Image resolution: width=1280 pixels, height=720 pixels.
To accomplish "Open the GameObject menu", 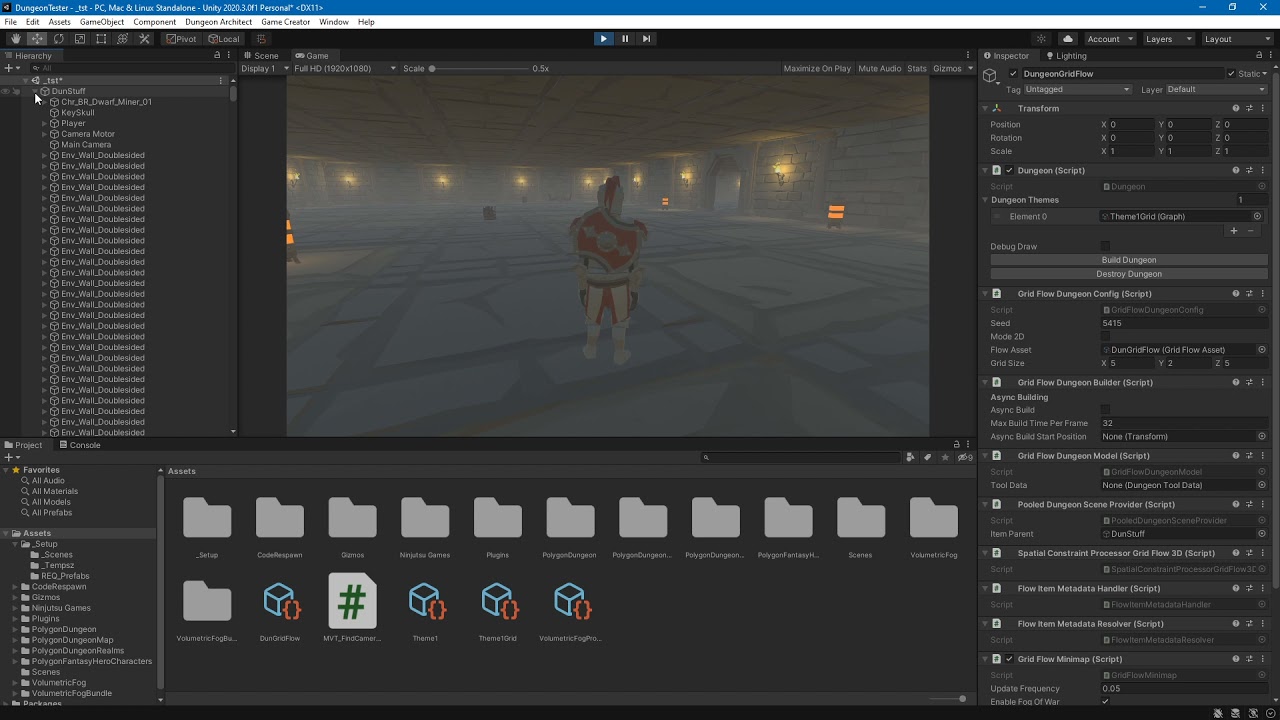I will (x=102, y=22).
